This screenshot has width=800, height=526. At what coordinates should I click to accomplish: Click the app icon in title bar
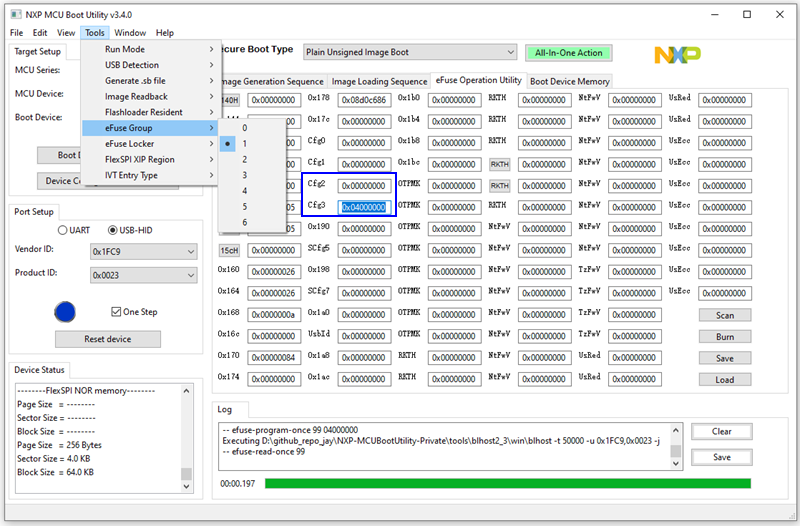(16, 14)
